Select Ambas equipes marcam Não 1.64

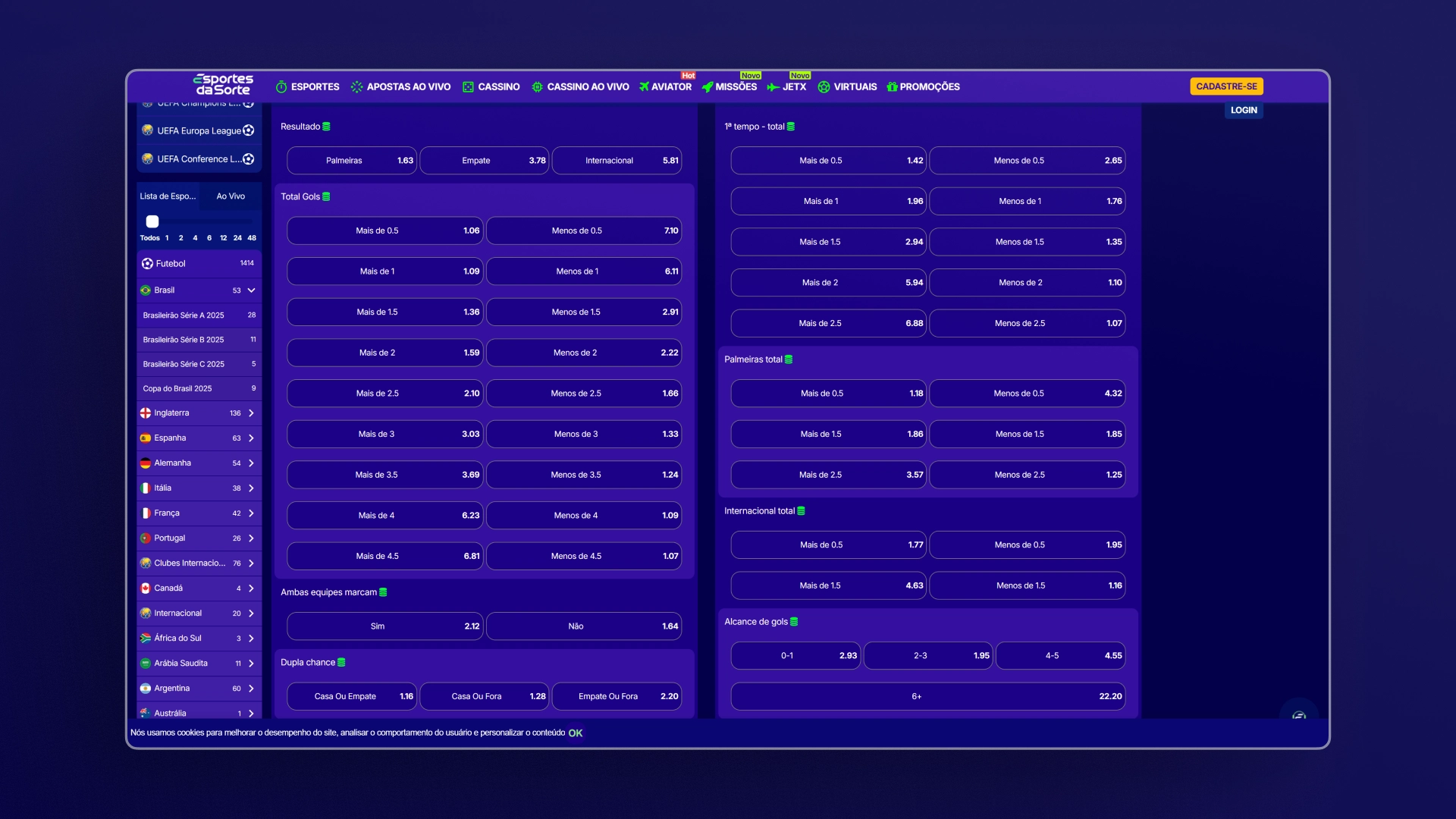point(584,626)
